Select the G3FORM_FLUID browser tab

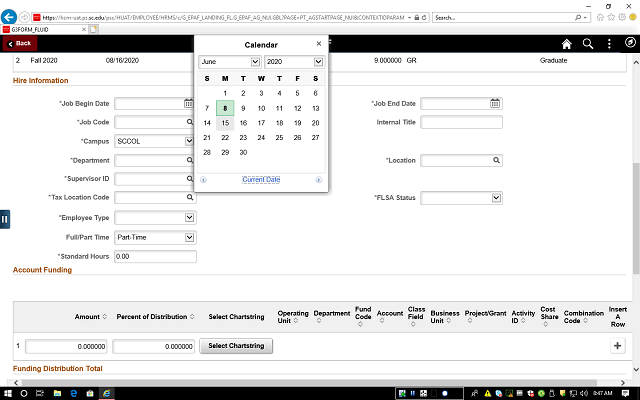pyautogui.click(x=44, y=29)
